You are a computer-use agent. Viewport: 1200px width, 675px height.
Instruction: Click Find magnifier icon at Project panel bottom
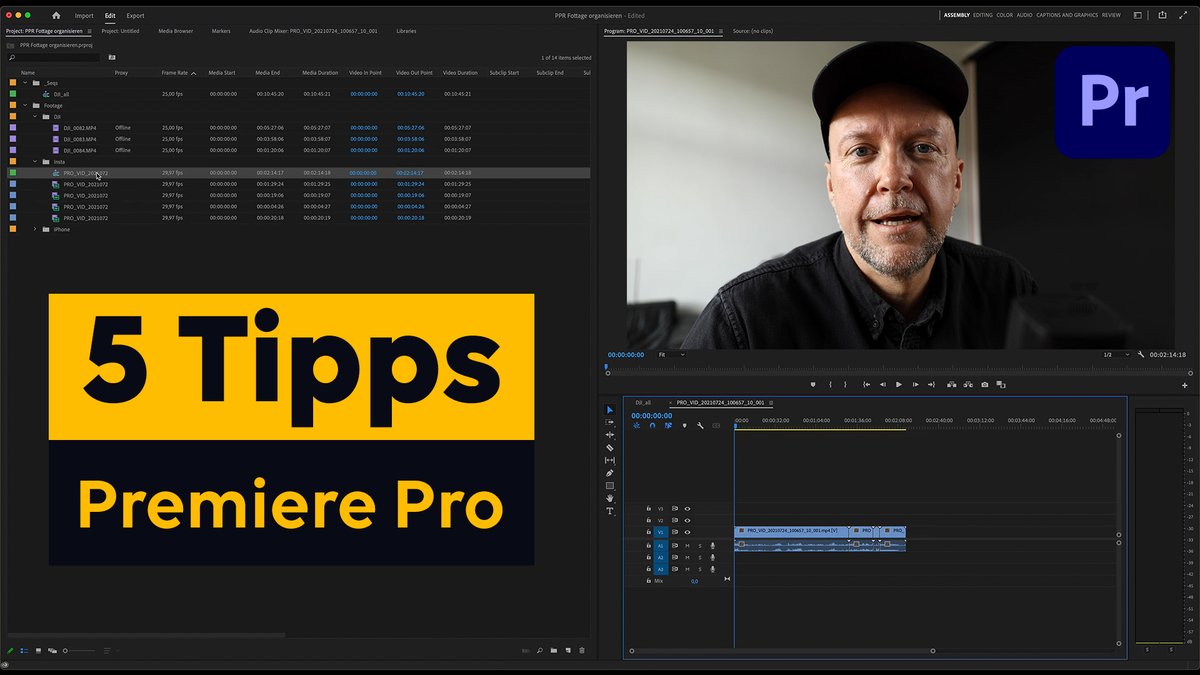point(540,651)
